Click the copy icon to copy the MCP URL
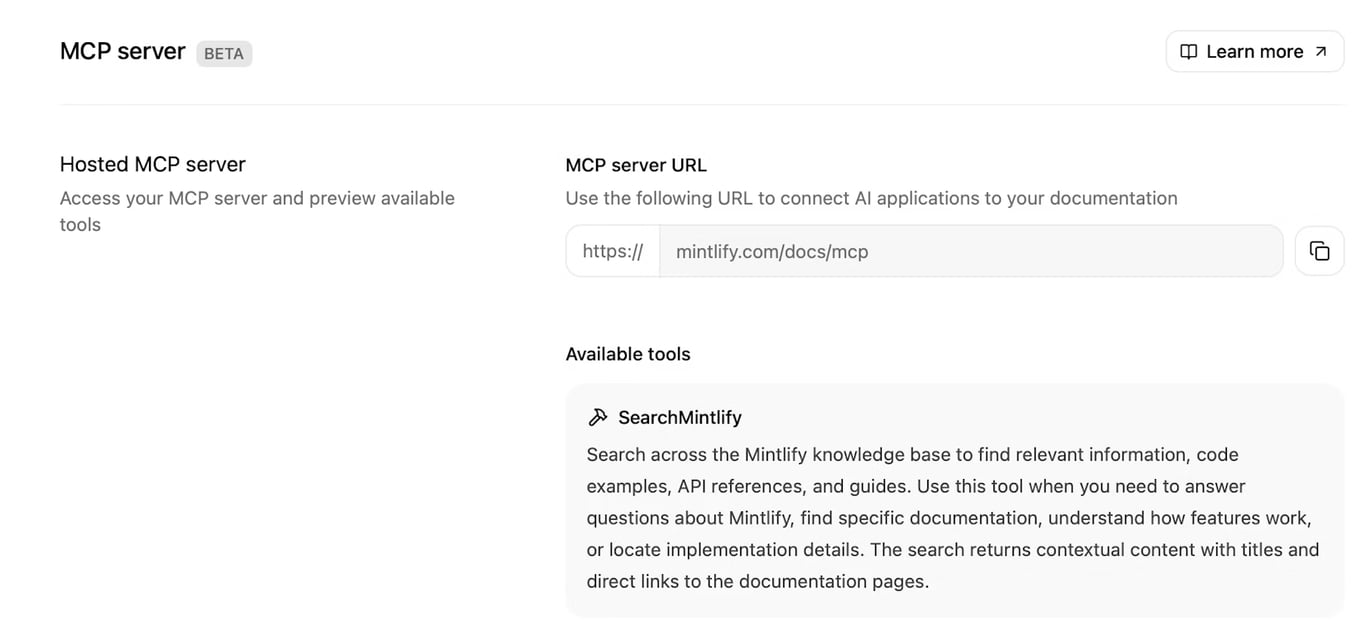Viewport: 1366px width, 642px height. point(1319,251)
